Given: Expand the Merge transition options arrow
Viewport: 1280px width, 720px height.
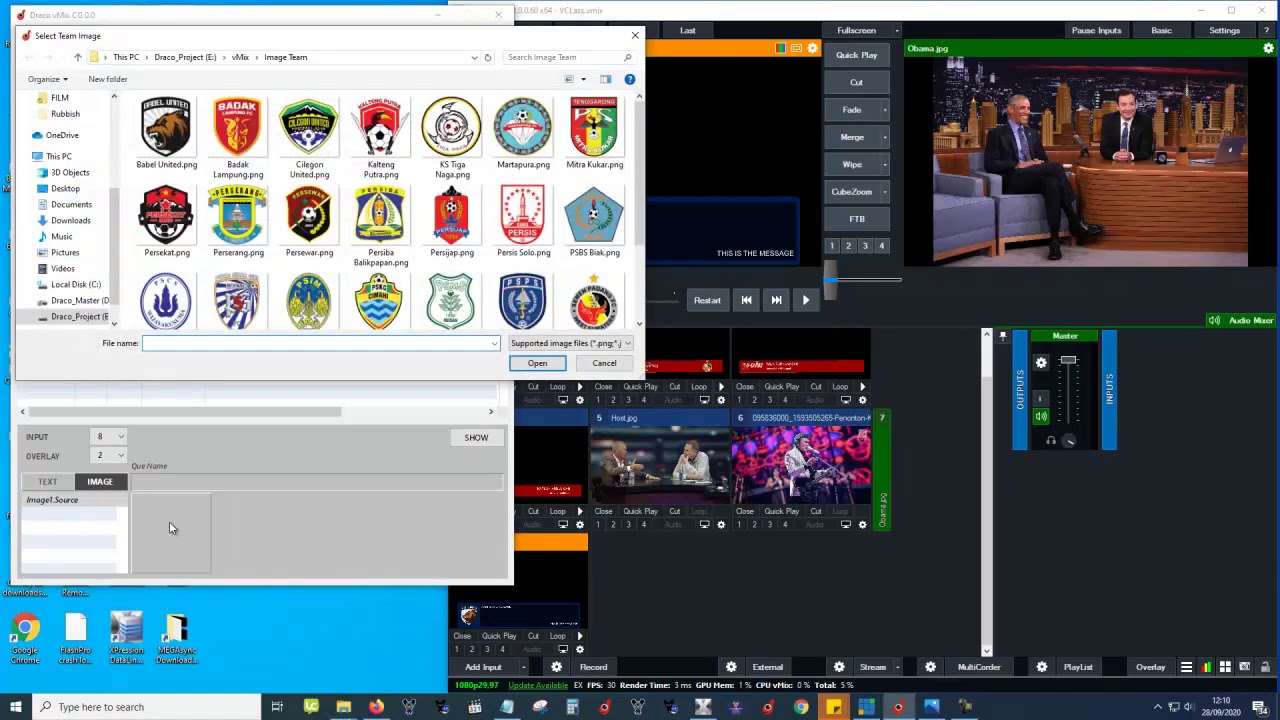Looking at the screenshot, I should [885, 137].
